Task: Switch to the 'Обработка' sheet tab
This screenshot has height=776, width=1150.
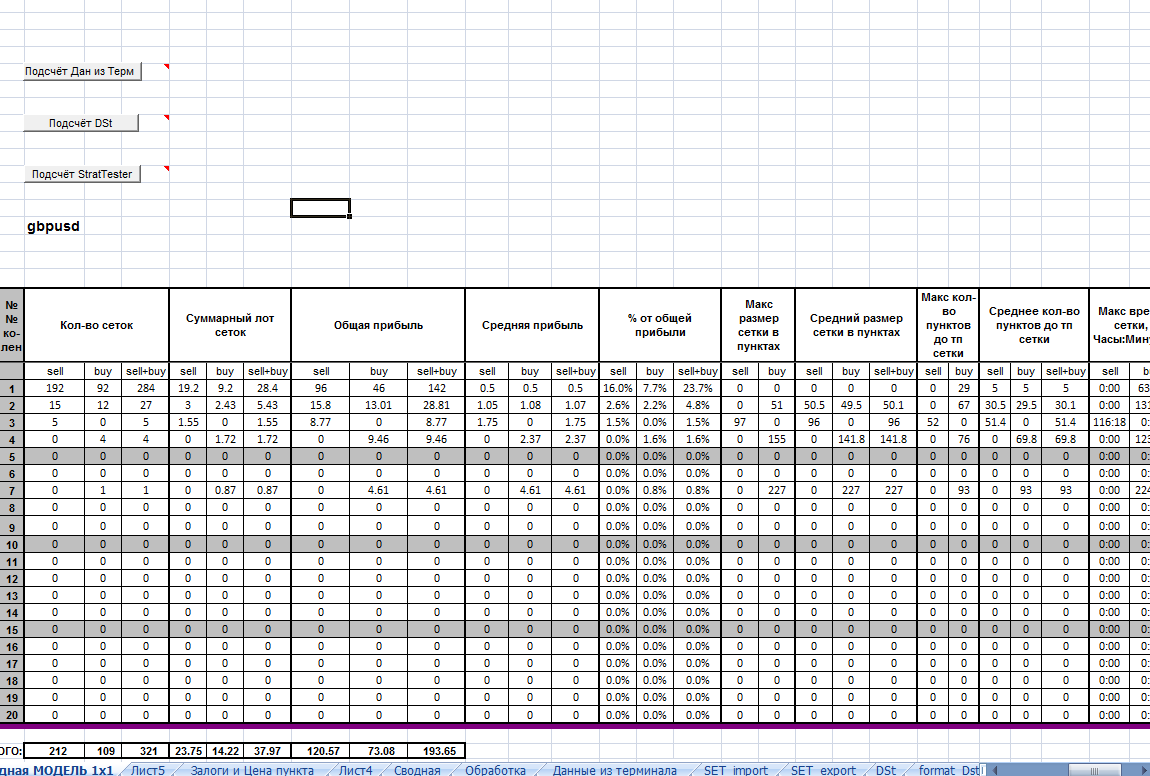Action: coord(496,769)
